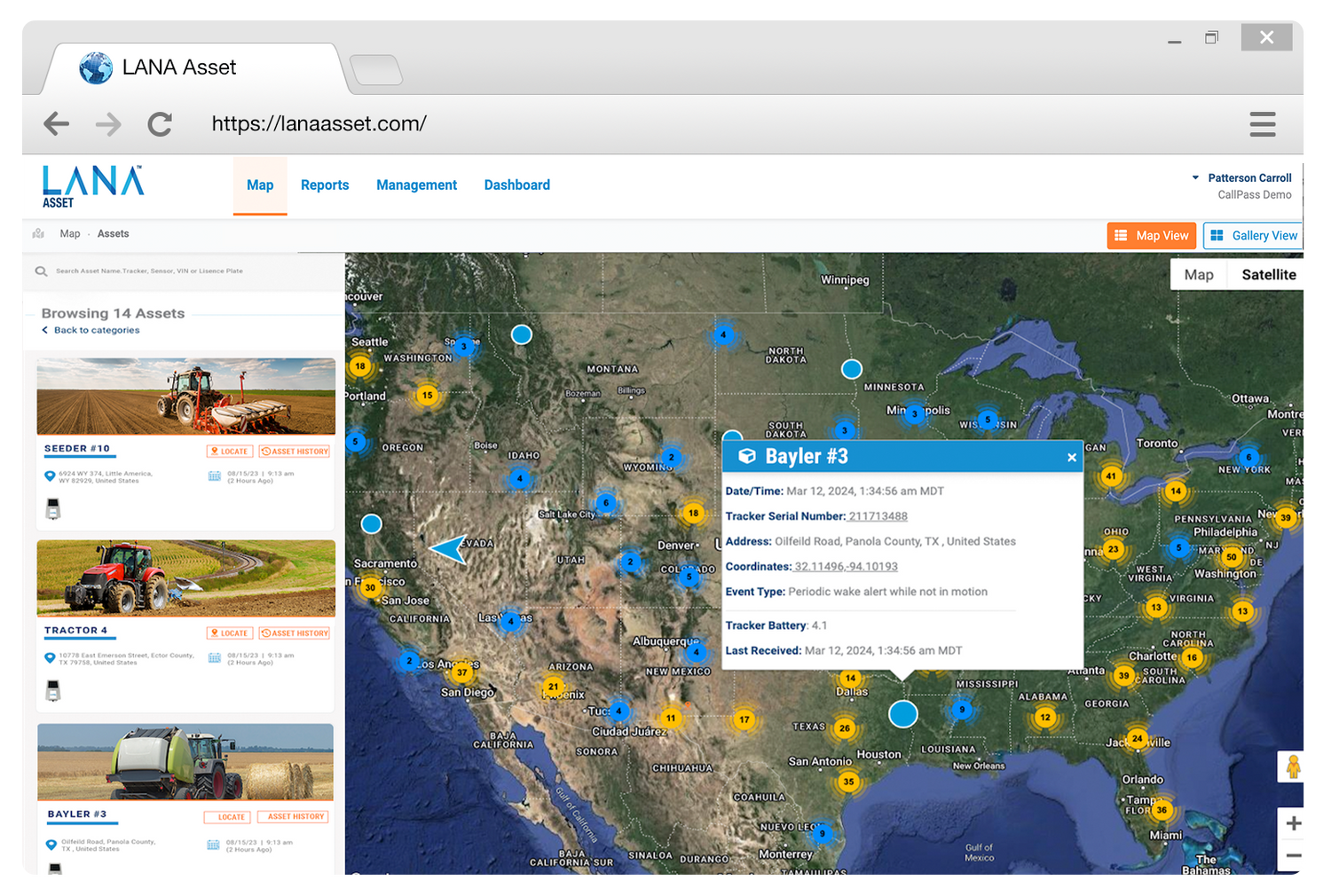Click Locate button for Seeder #10
Image resolution: width=1331 pixels, height=896 pixels.
230,452
